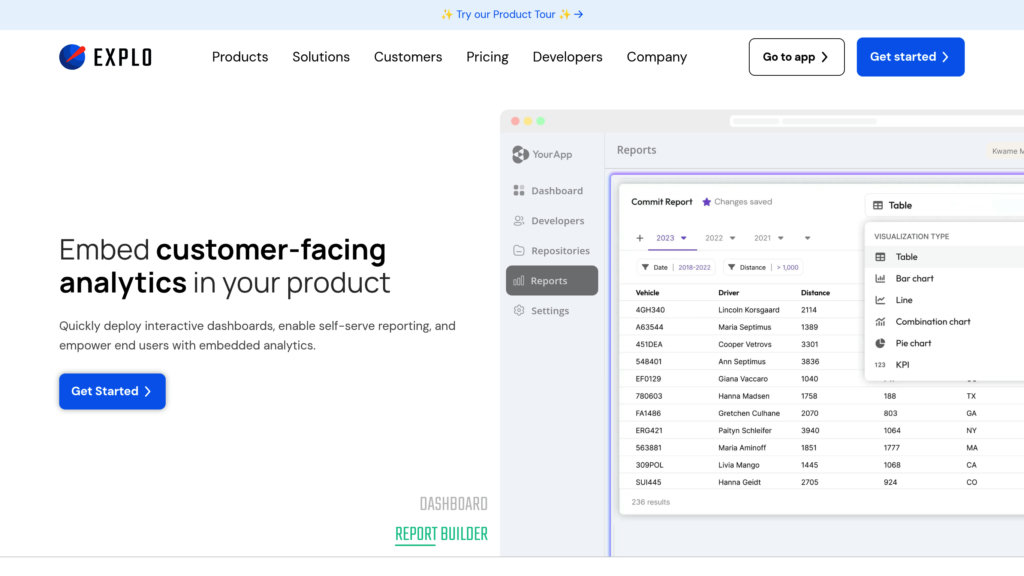Go to the Pricing page
The height and width of the screenshot is (576, 1024).
[x=487, y=57]
